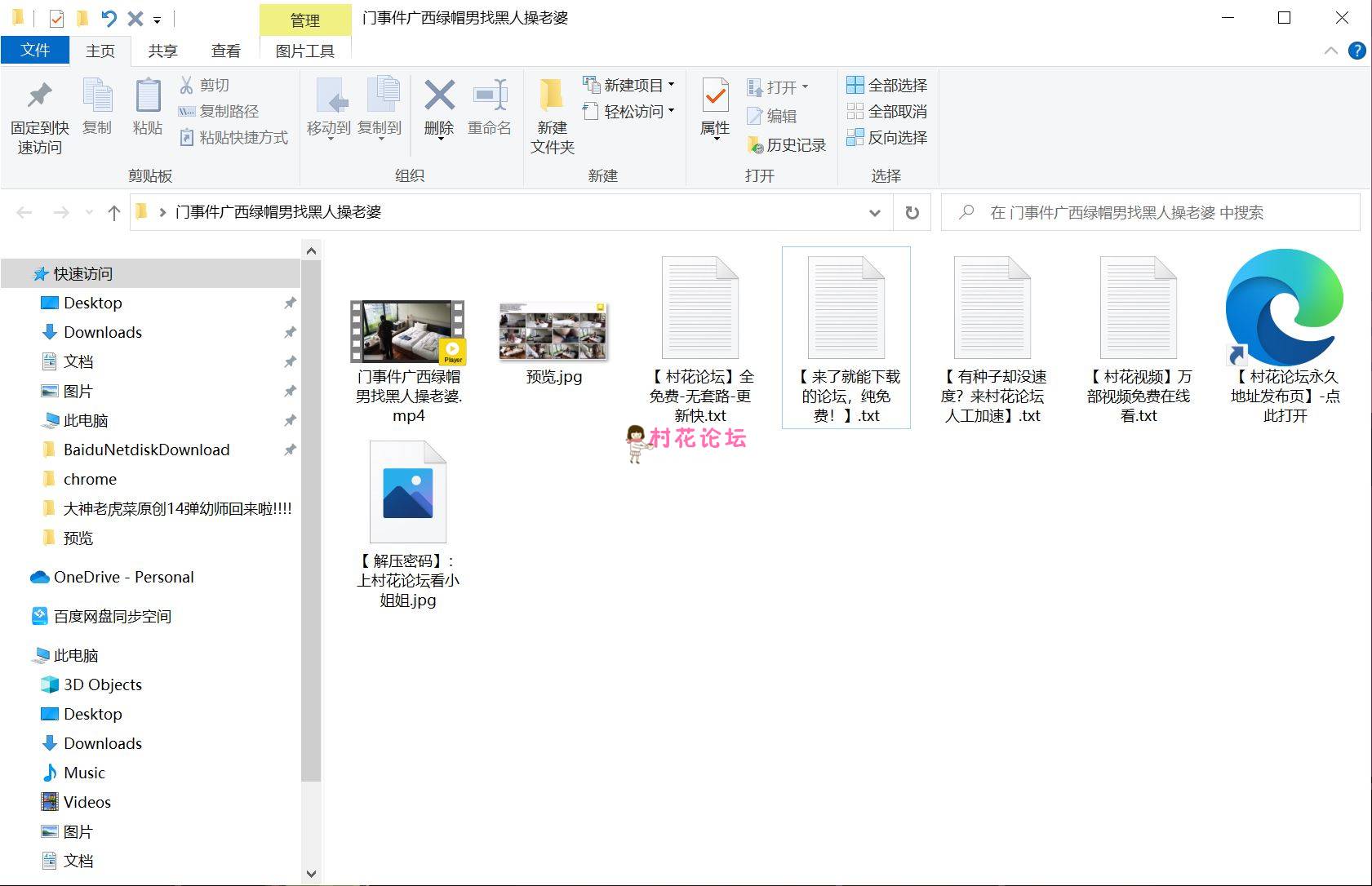Click the 删除 (Delete) icon in ribbon
The height and width of the screenshot is (886, 1372).
439,98
